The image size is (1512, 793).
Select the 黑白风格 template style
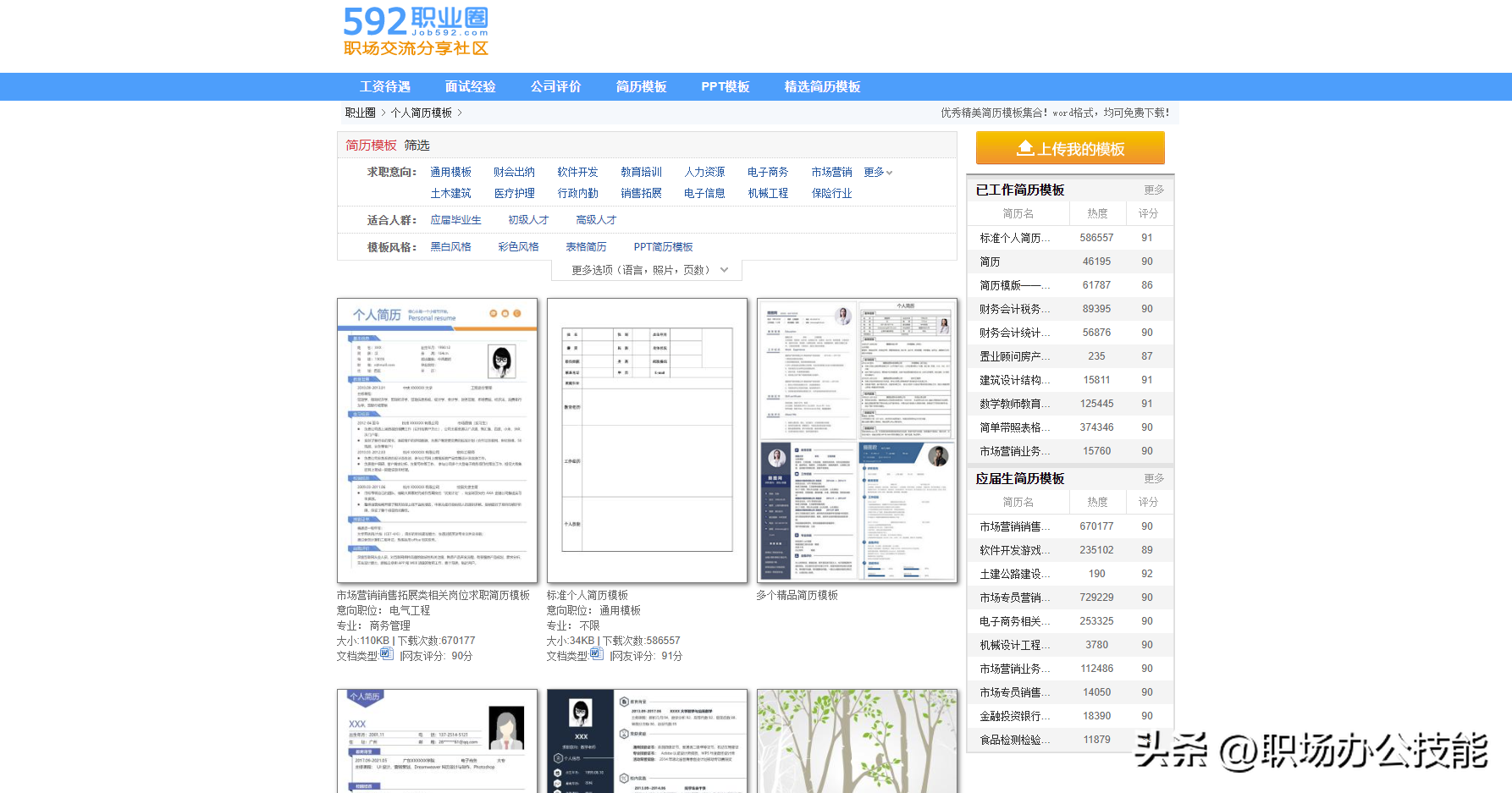point(450,246)
